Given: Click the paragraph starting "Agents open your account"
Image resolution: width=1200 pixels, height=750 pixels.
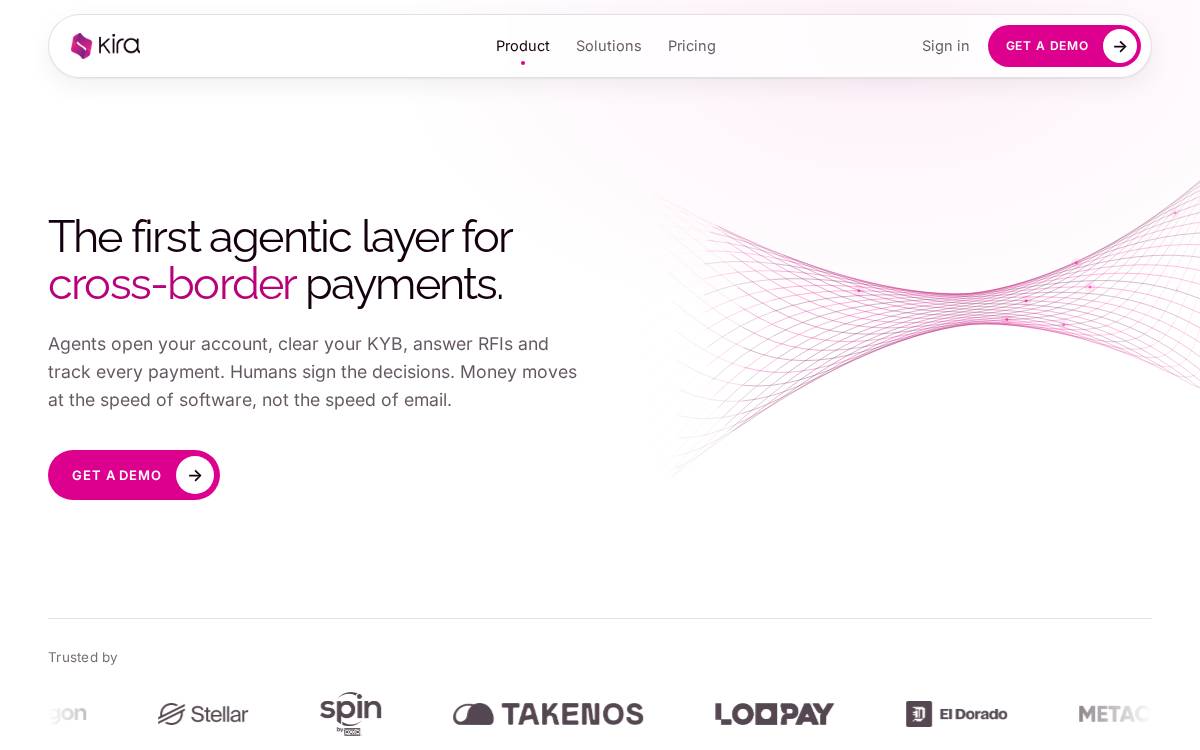Looking at the screenshot, I should (x=313, y=372).
